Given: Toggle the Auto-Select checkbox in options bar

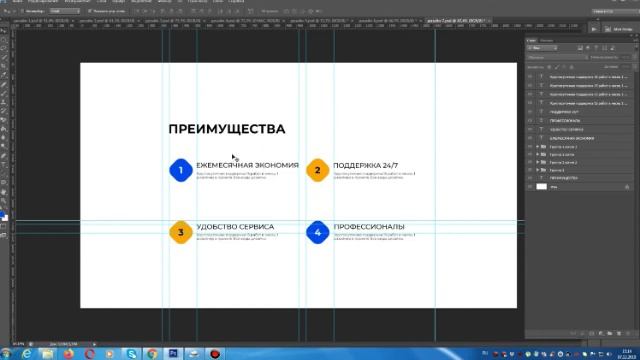Looking at the screenshot, I should 22,11.
